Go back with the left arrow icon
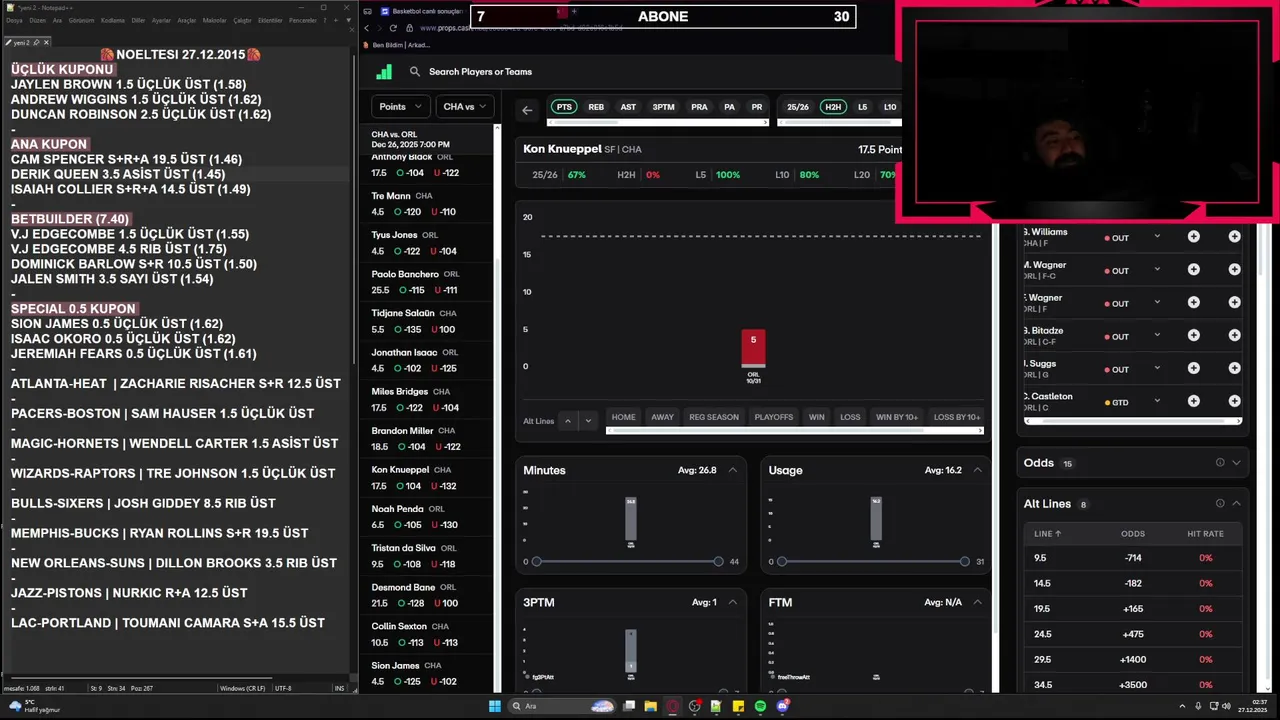1280x720 pixels. click(527, 110)
